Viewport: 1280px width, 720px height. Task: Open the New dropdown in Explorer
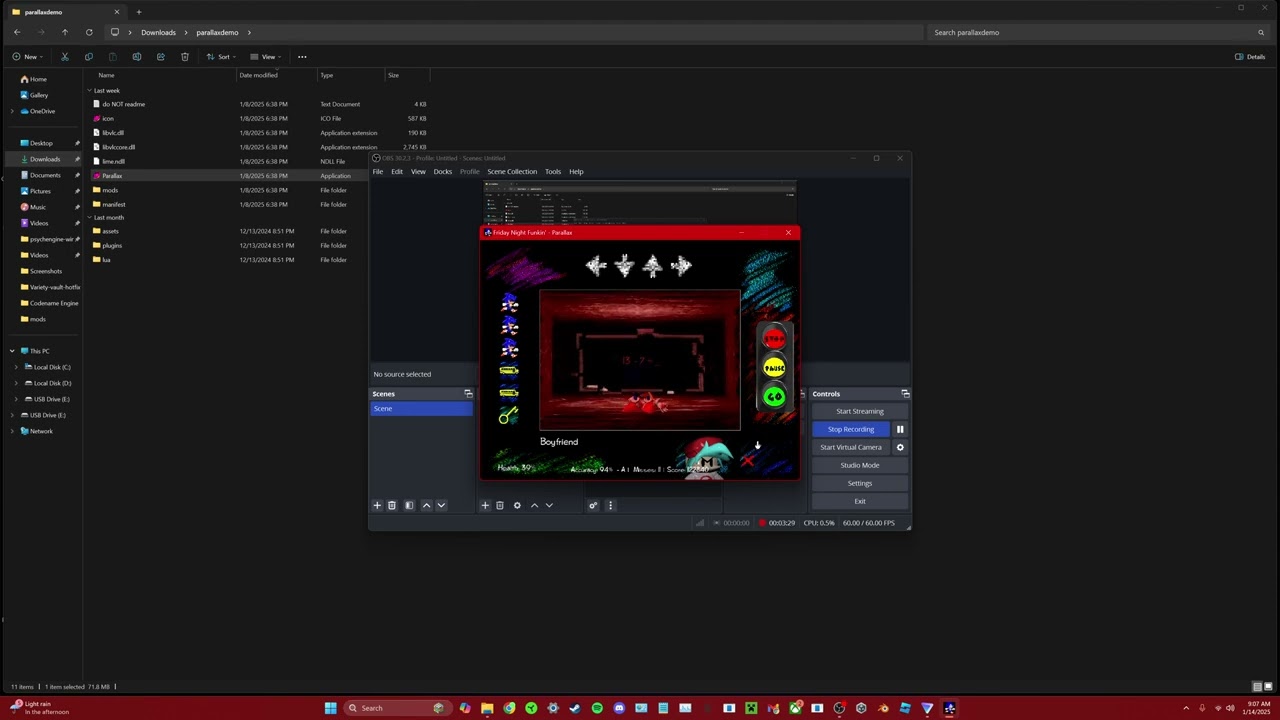tap(27, 57)
